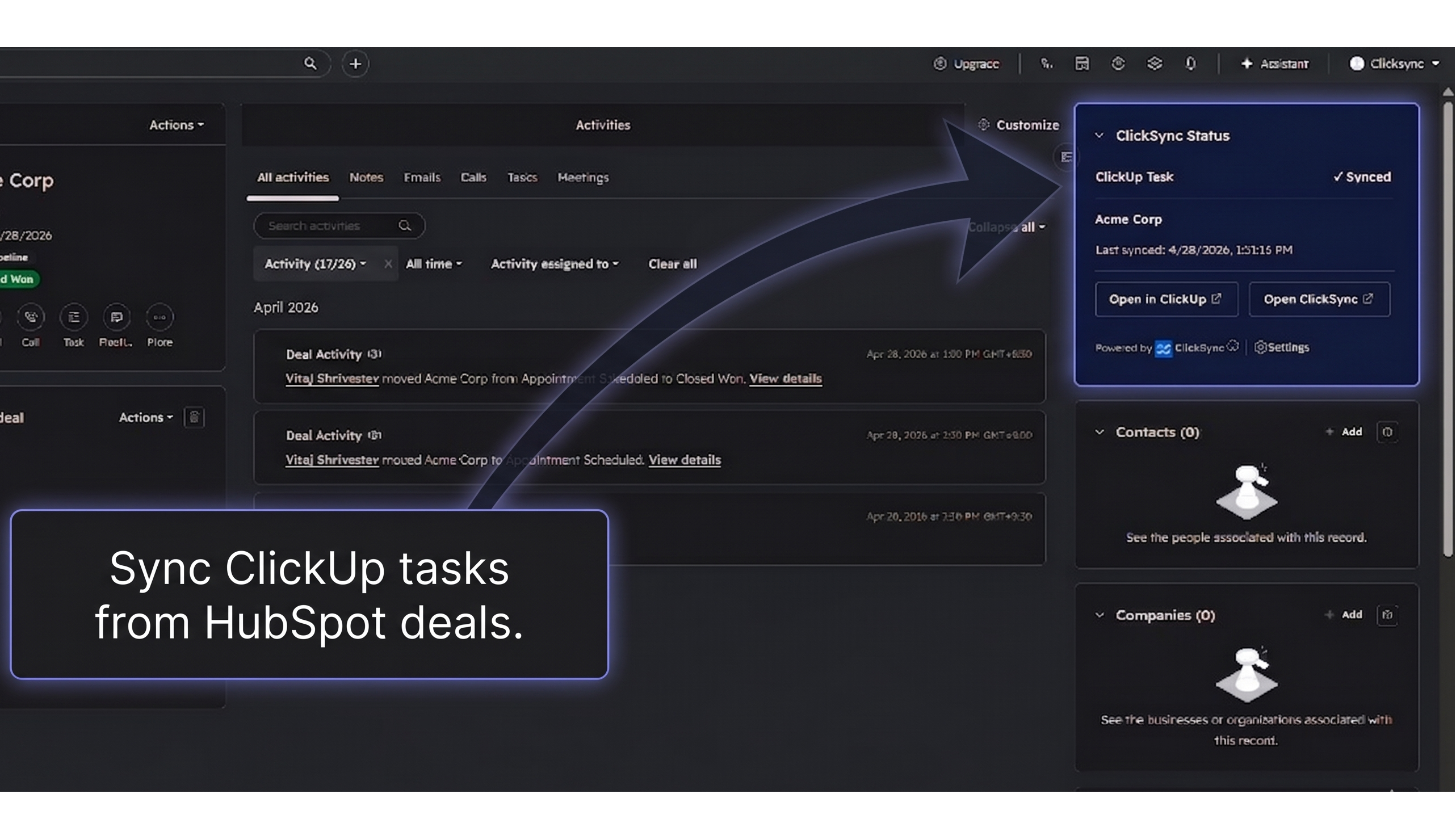
Task: Switch to the Tasks tab
Action: [522, 177]
